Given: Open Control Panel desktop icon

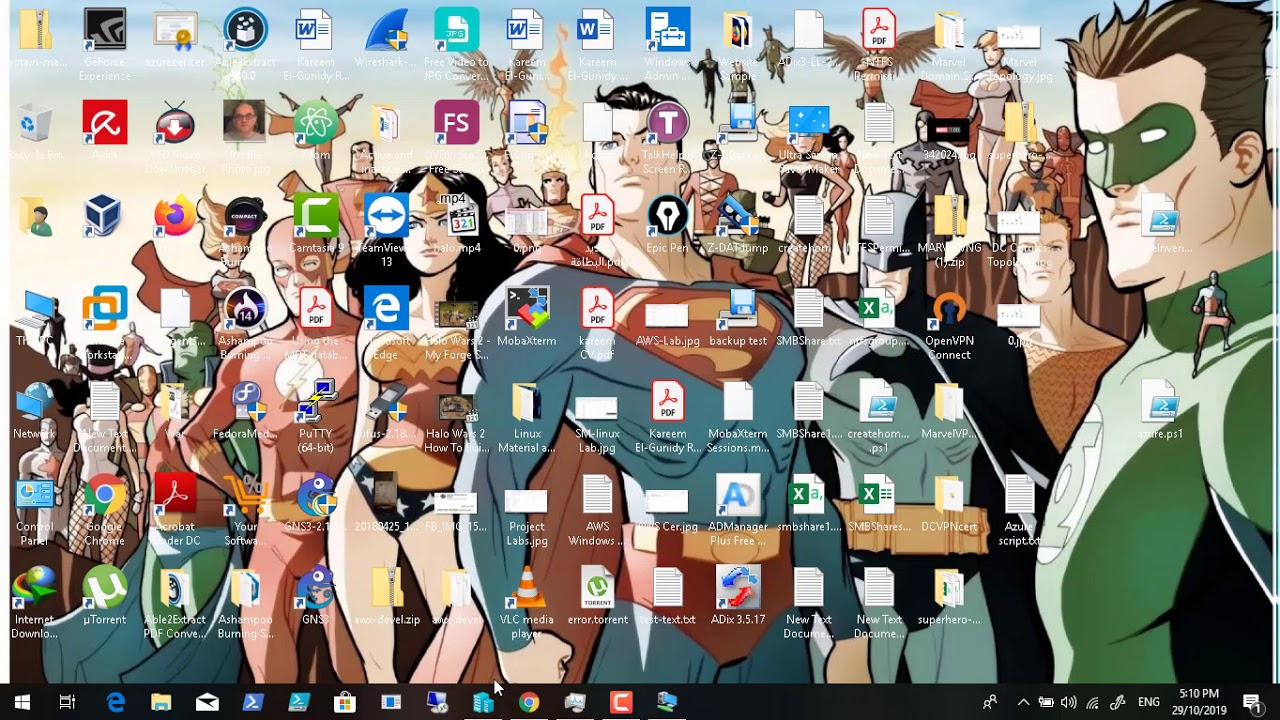Looking at the screenshot, I should coord(35,495).
